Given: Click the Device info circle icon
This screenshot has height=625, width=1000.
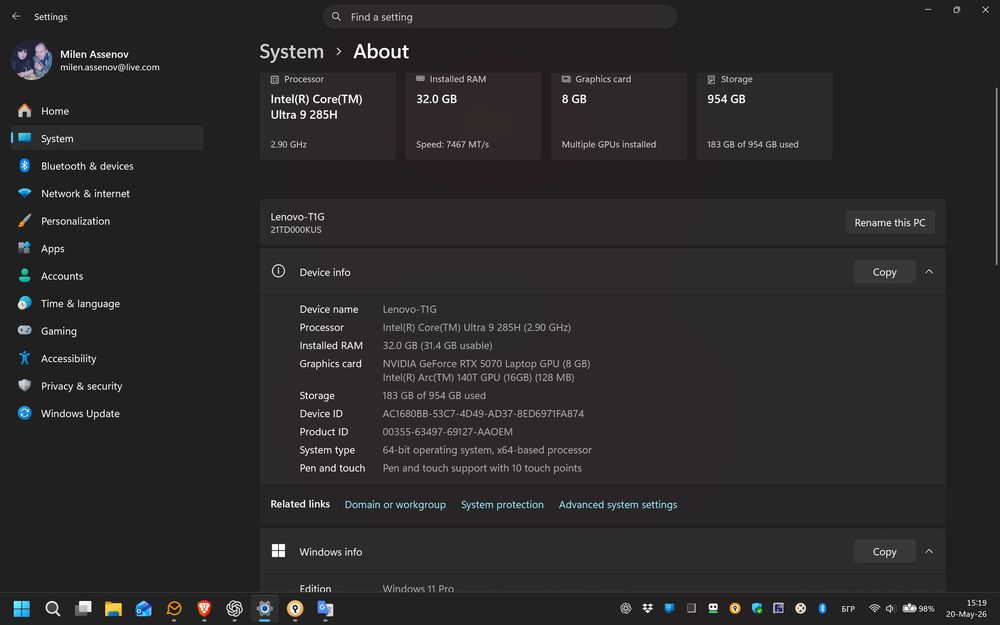Looking at the screenshot, I should 279,271.
